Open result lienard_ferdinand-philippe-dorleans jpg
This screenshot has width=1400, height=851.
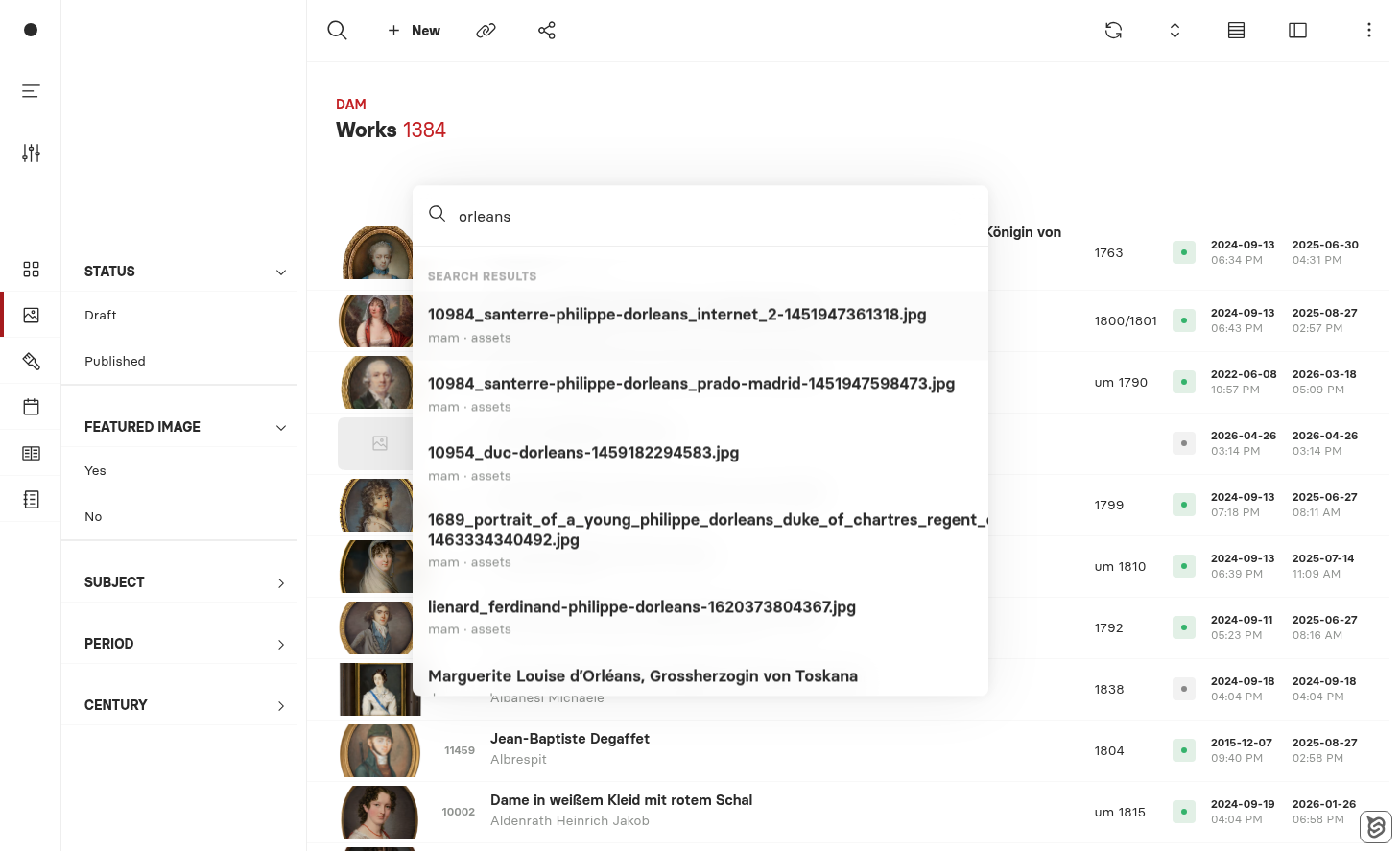pos(700,618)
